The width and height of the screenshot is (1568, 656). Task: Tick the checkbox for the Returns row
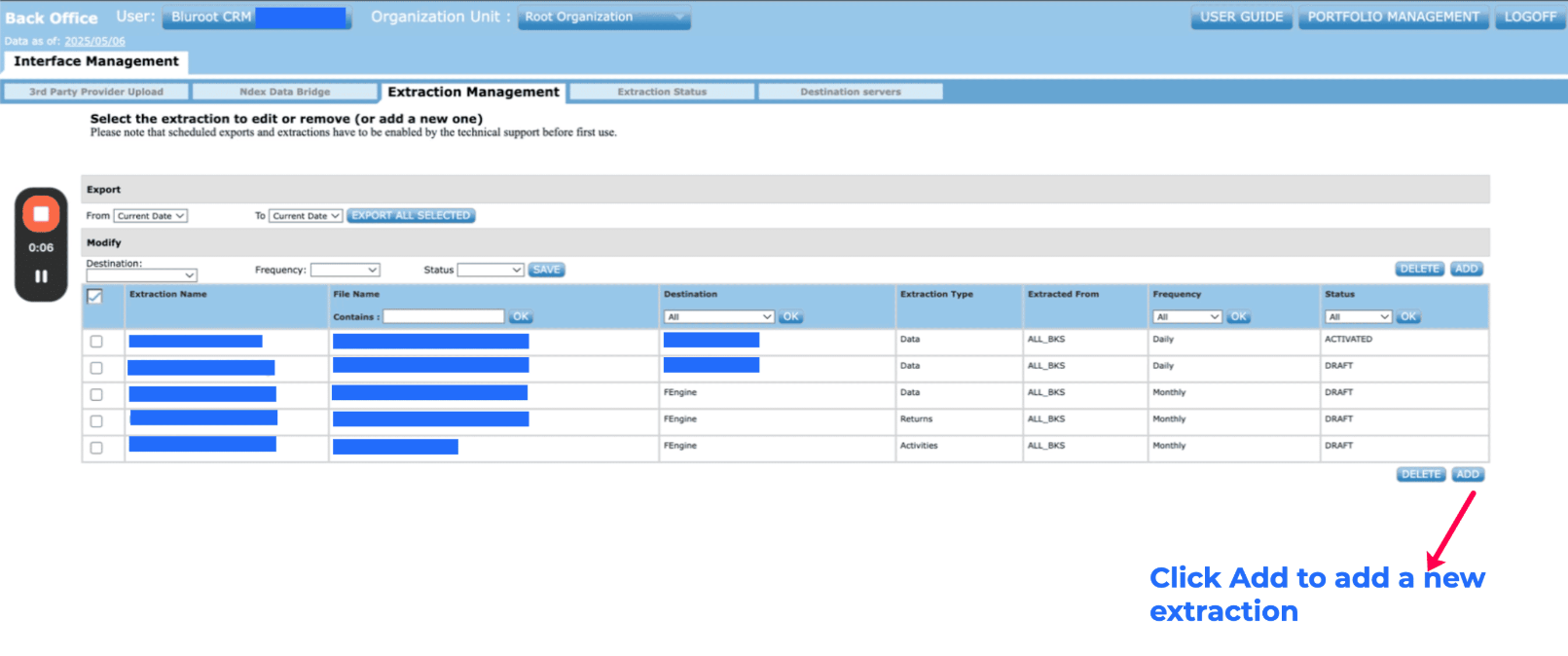[x=96, y=421]
